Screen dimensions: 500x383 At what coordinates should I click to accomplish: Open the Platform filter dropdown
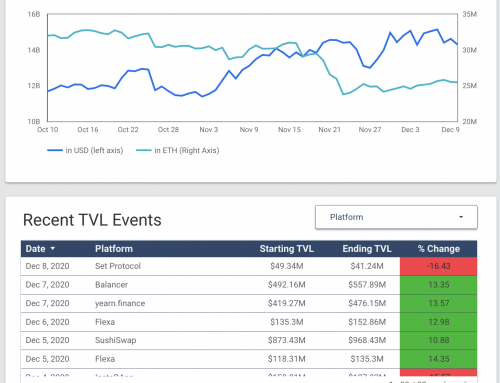tap(396, 217)
